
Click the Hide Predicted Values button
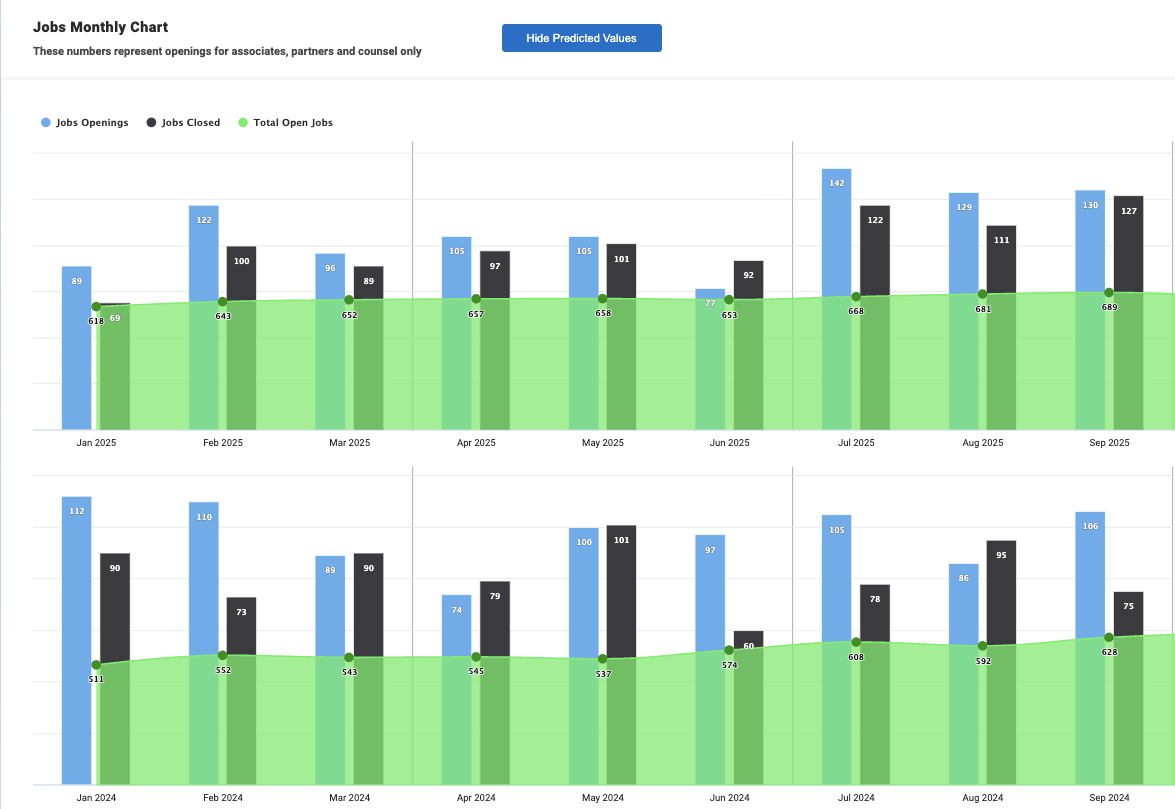[x=581, y=38]
